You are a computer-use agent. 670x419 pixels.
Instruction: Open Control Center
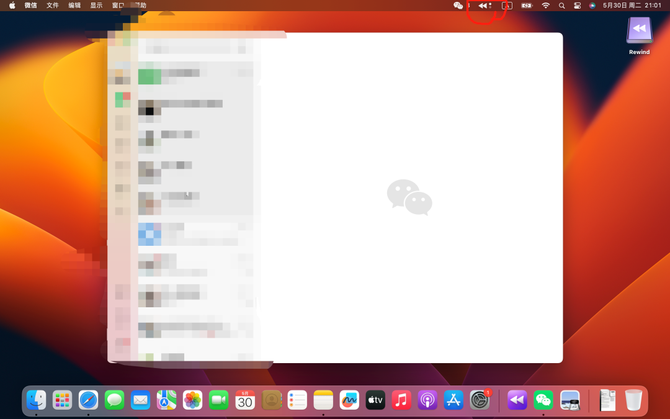tap(577, 6)
